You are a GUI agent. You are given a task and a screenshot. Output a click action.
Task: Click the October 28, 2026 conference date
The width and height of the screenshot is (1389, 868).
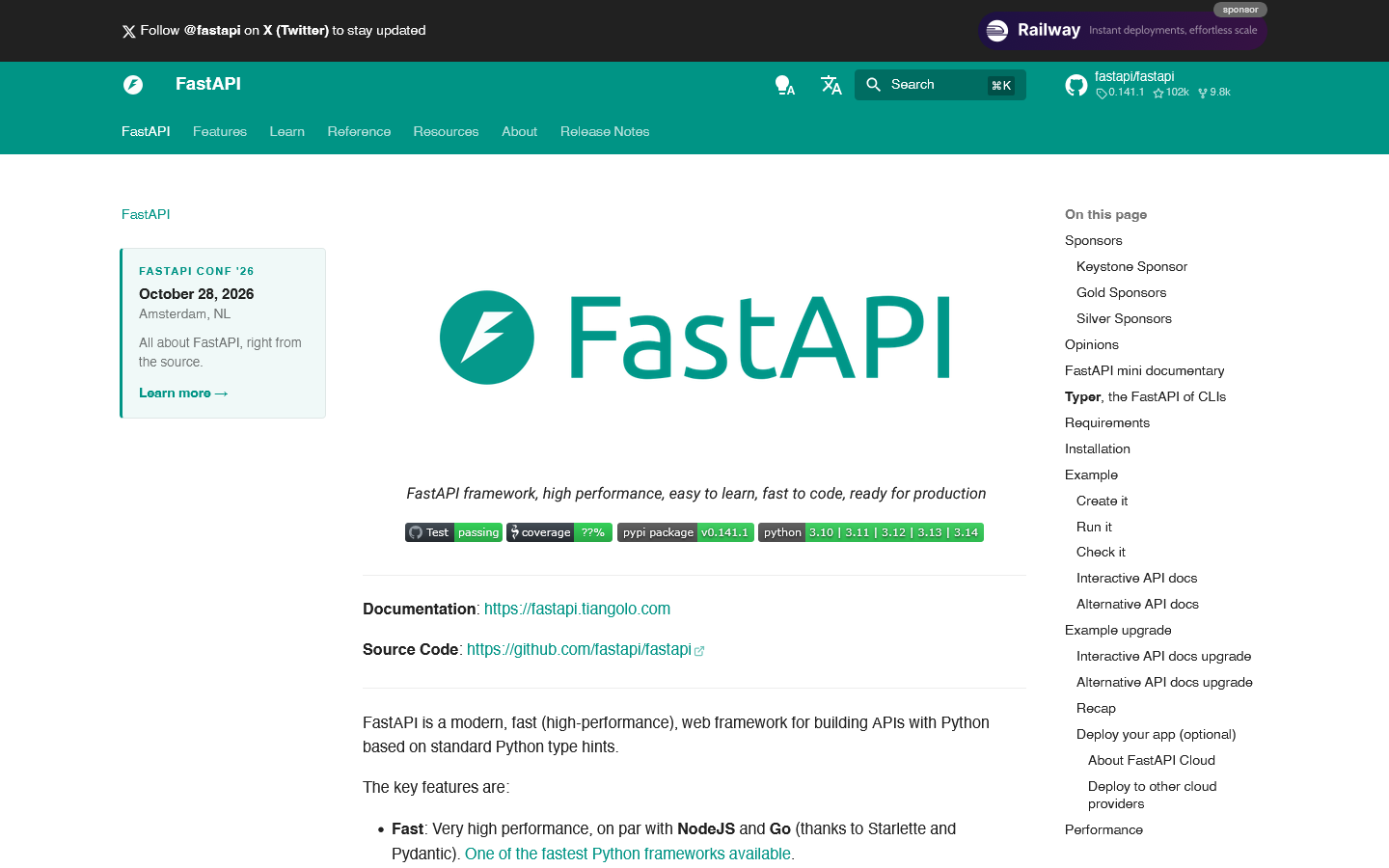coord(197,294)
